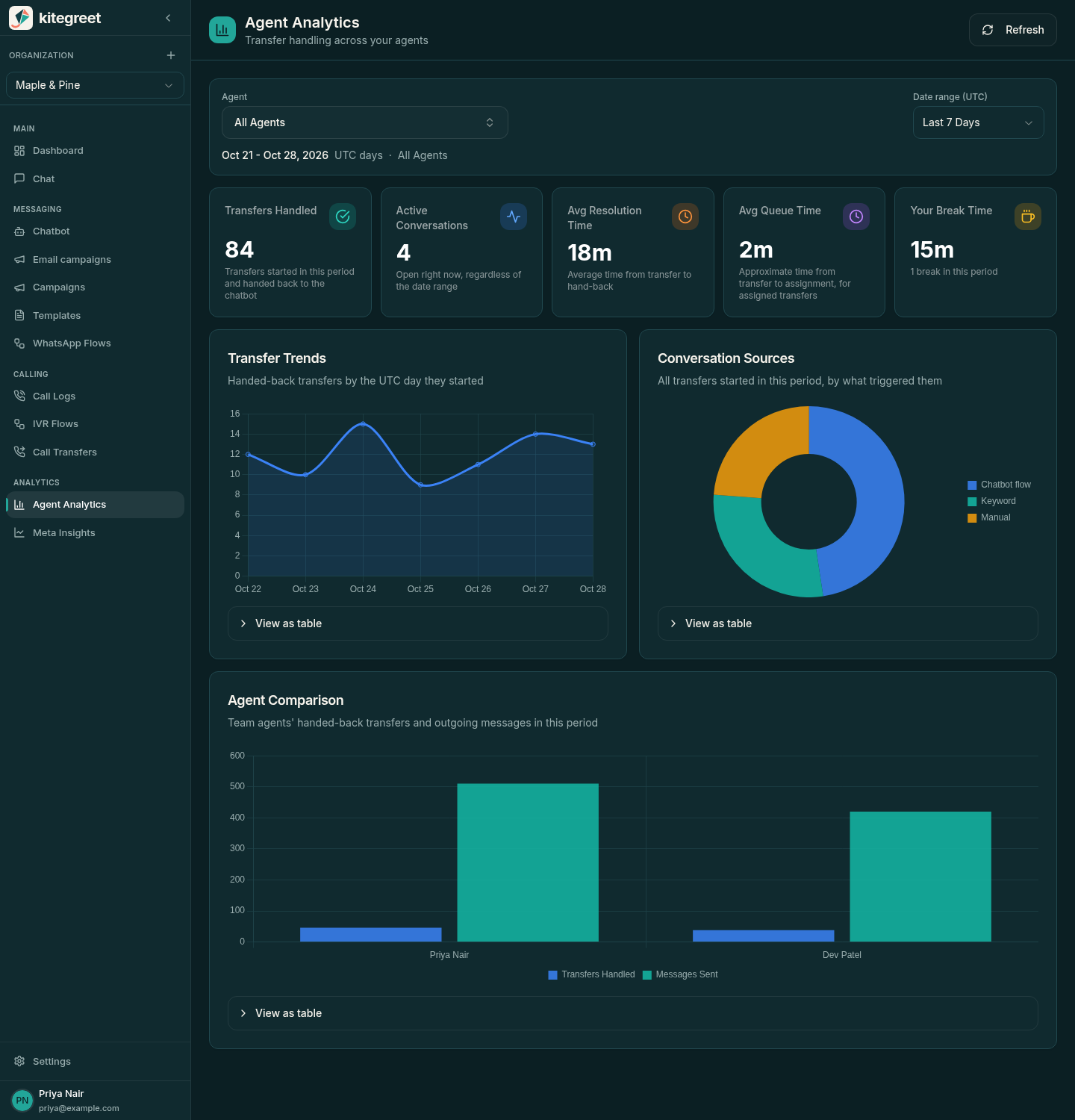Collapse the sidebar with the arrow icon

(168, 18)
